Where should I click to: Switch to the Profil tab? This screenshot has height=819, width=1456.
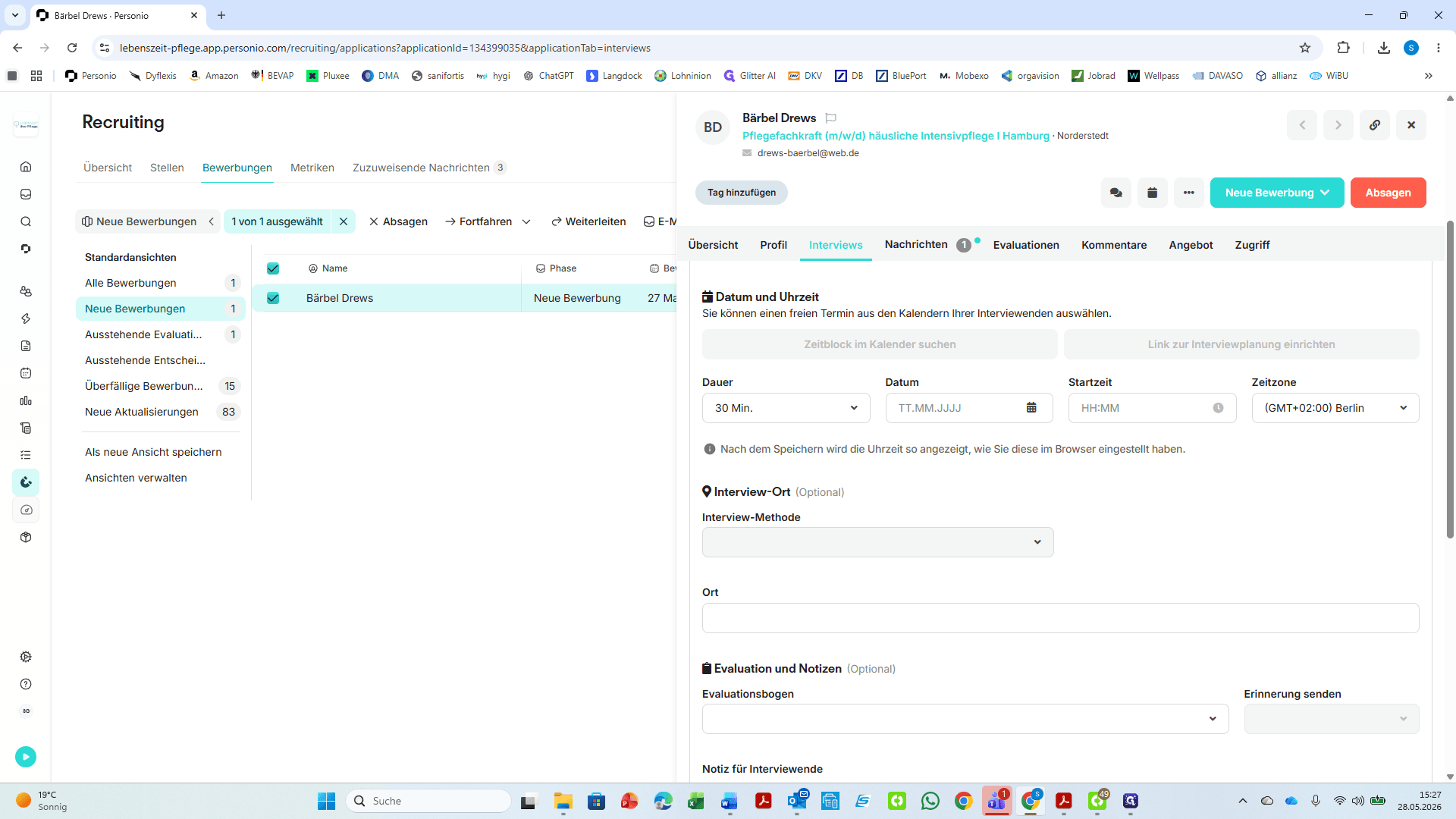(x=773, y=245)
